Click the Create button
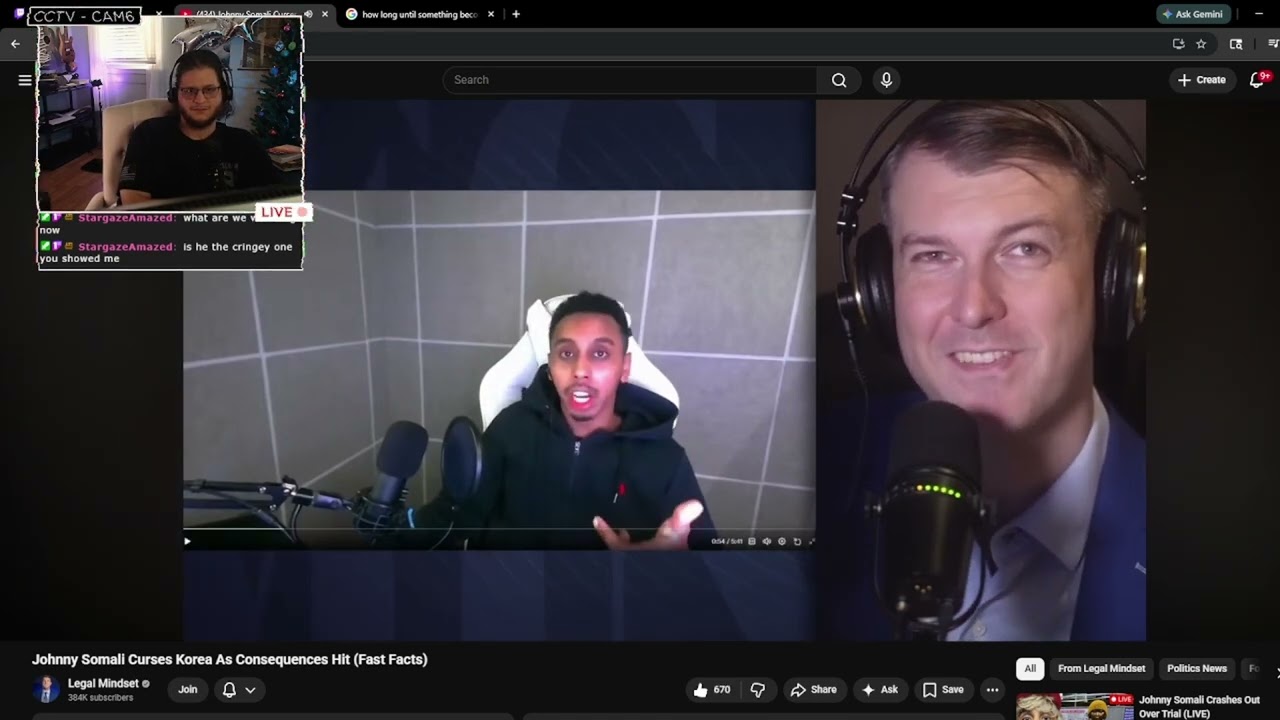Screen dimensions: 1280x720 point(1201,80)
